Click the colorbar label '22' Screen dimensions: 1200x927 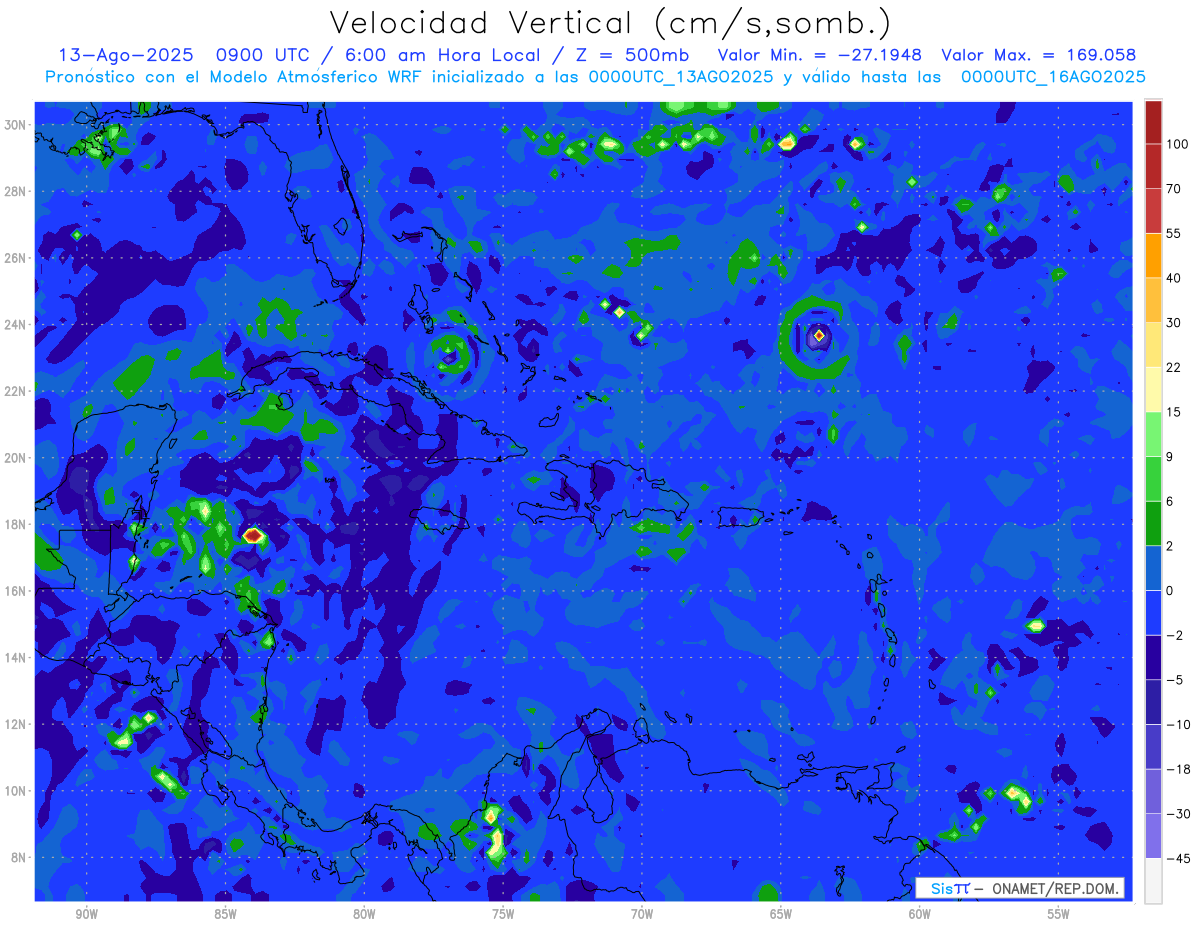1173,368
